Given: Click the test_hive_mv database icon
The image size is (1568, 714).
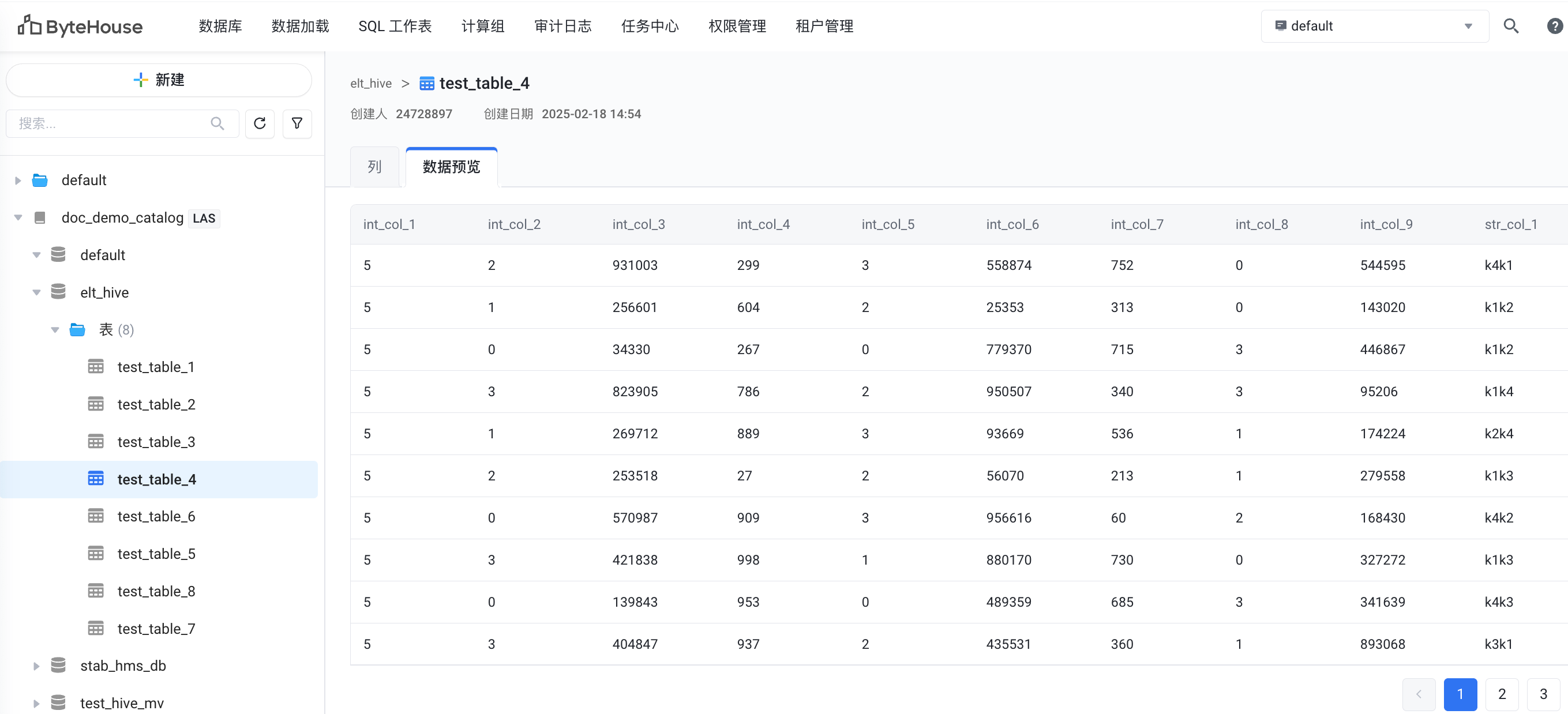Looking at the screenshot, I should point(58,703).
